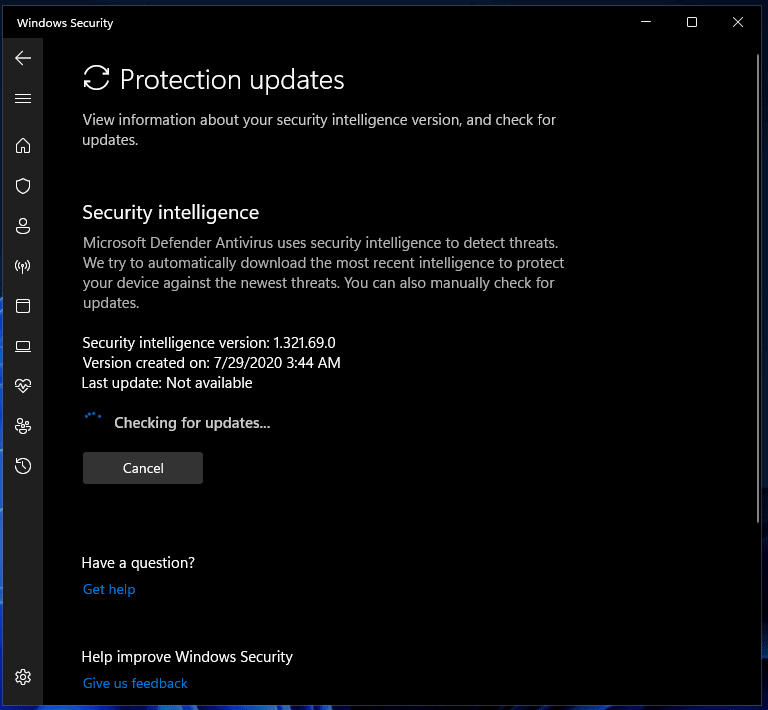Image resolution: width=768 pixels, height=710 pixels.
Task: Open Give us feedback link
Action: coord(135,683)
